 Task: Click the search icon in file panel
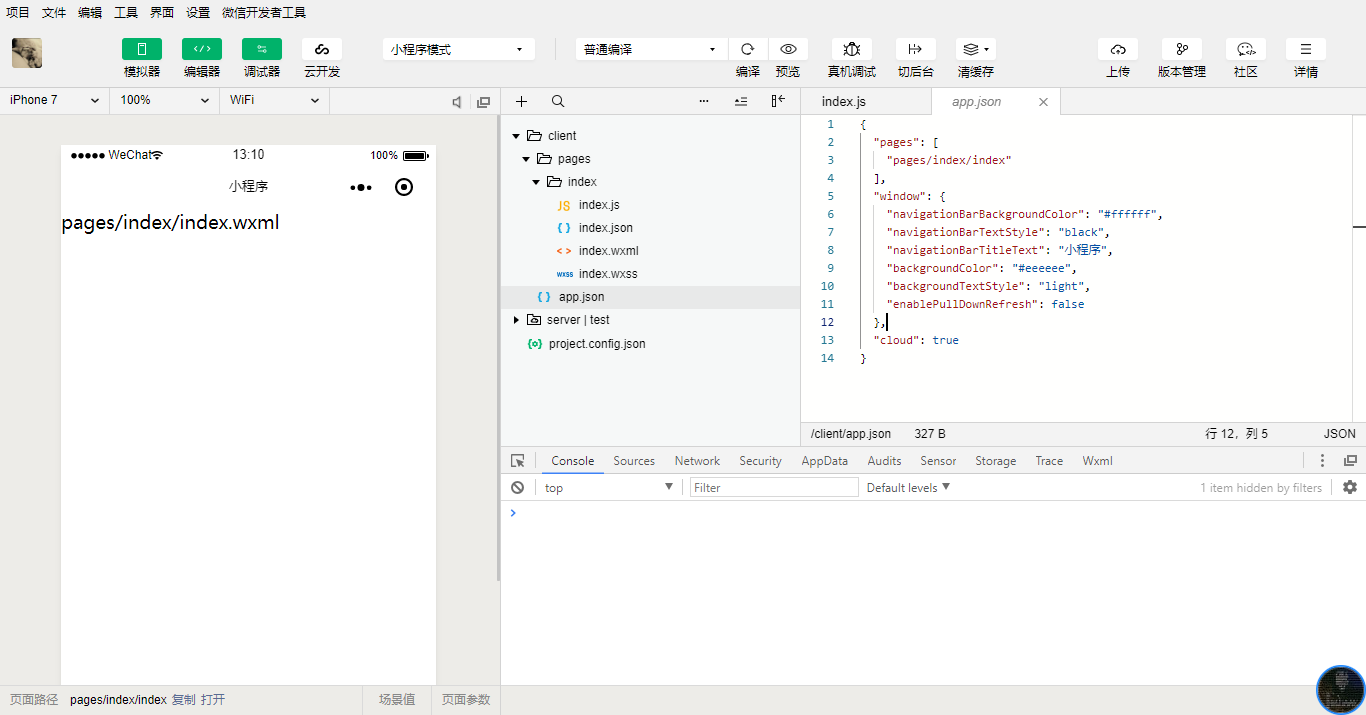coord(558,101)
